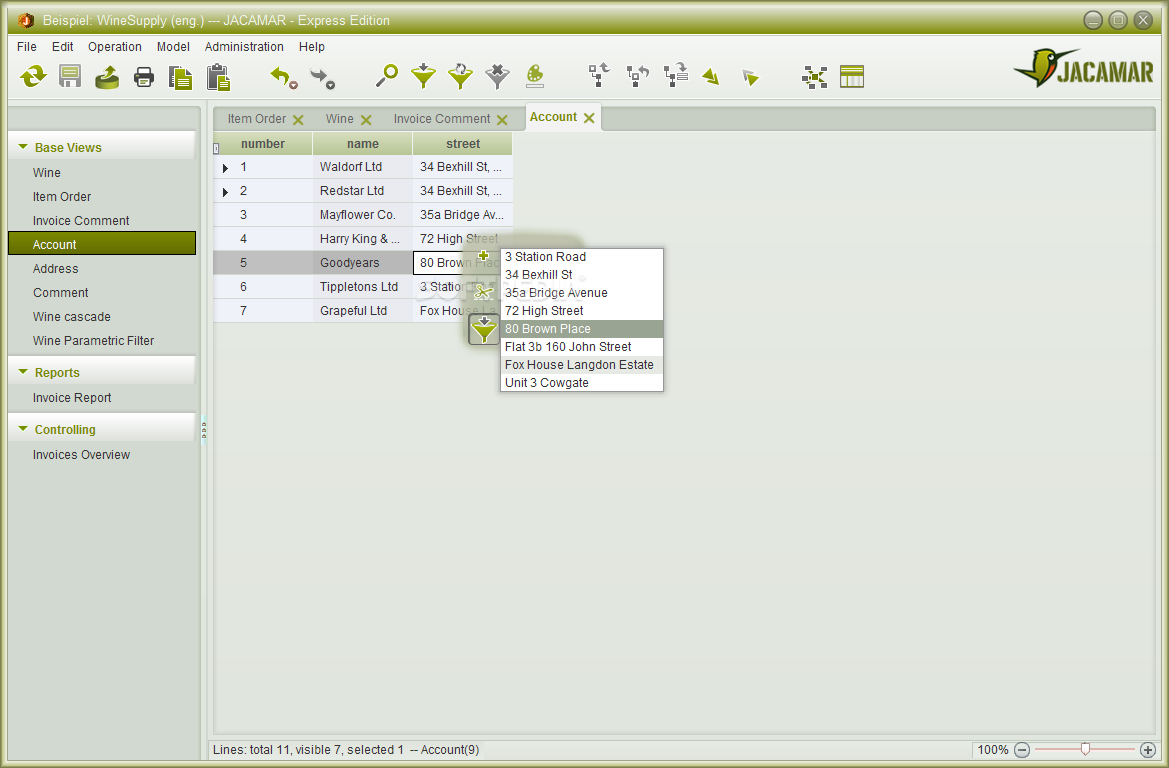Screen dimensions: 1169x768
Task: Open Wine Parametric Filter view
Action: [x=102, y=341]
